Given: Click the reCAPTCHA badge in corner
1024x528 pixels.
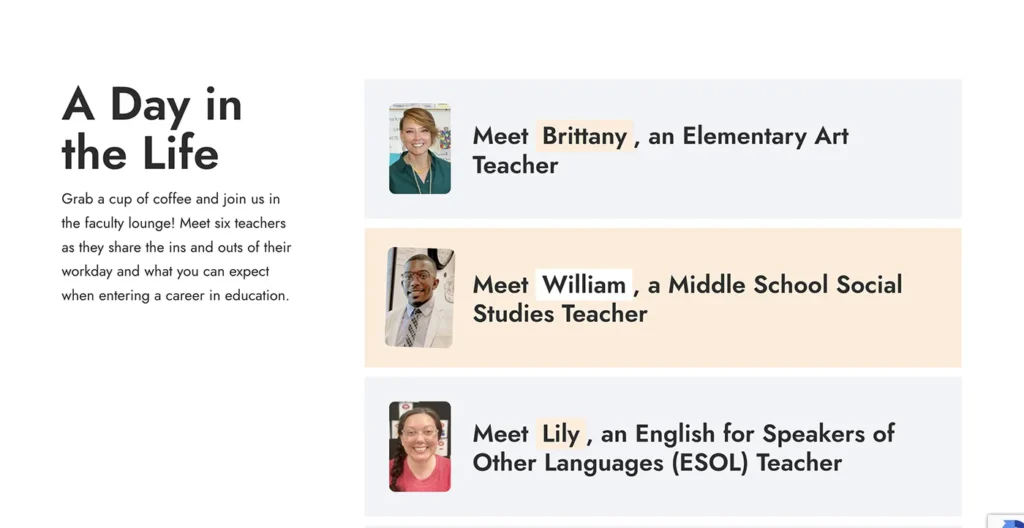Looking at the screenshot, I should point(1008,521).
